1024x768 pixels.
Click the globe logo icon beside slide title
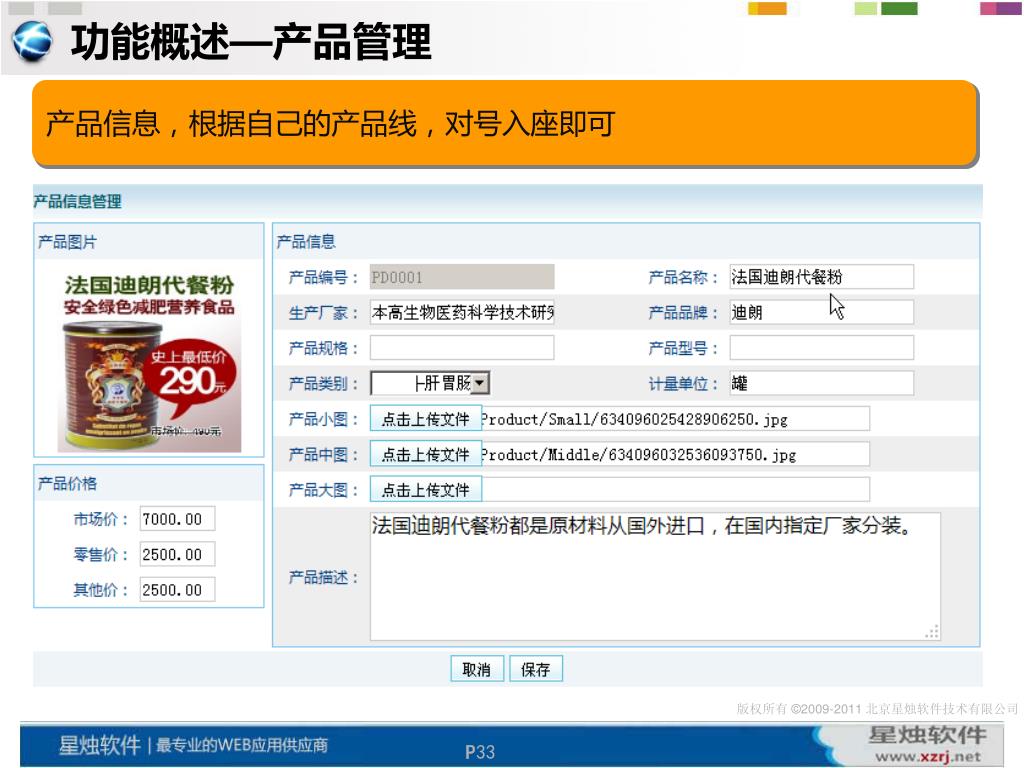tap(31, 41)
